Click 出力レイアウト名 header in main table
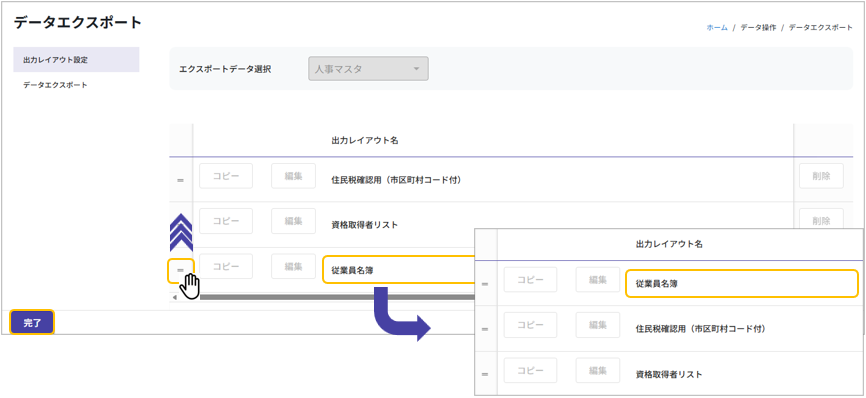This screenshot has height=398, width=866. point(365,141)
